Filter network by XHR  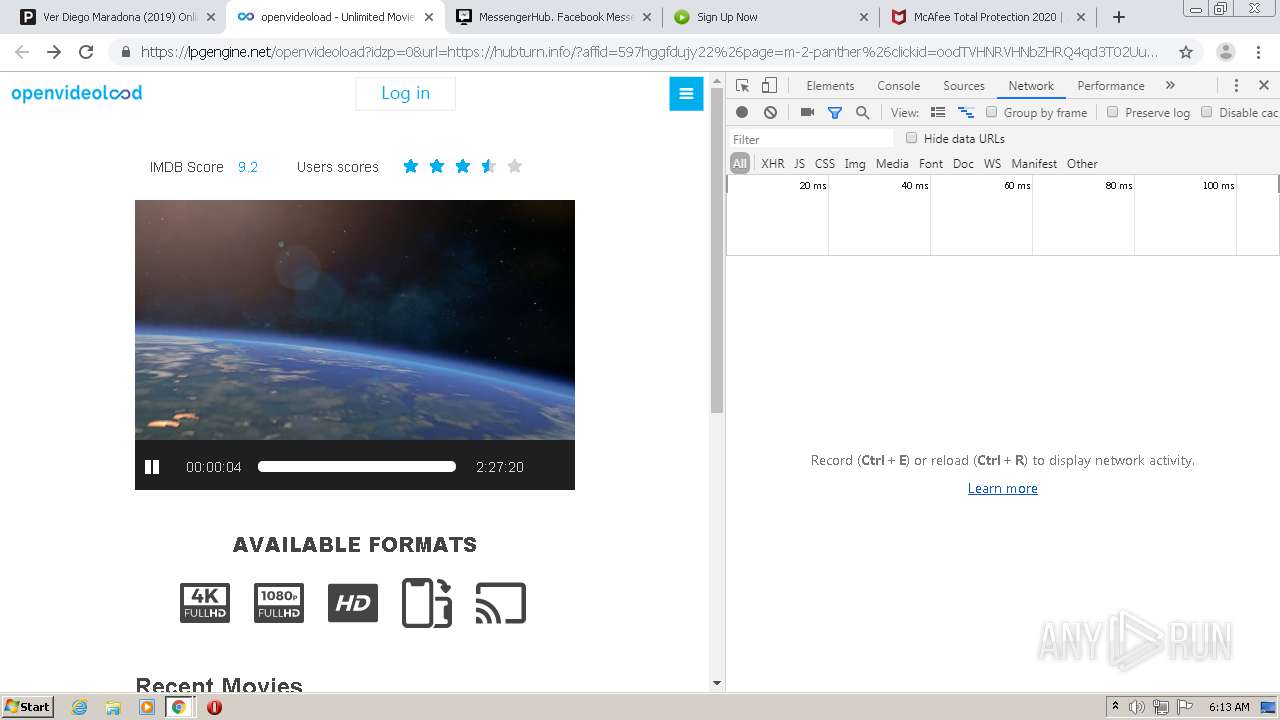click(x=773, y=164)
